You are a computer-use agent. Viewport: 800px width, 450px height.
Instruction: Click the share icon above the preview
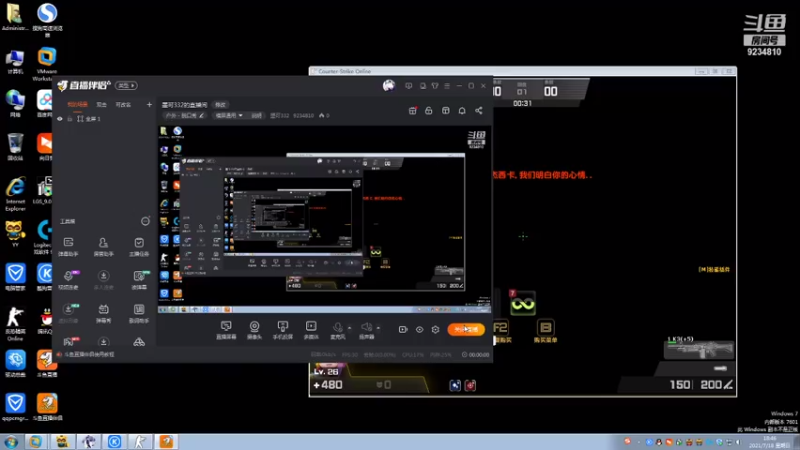click(479, 111)
